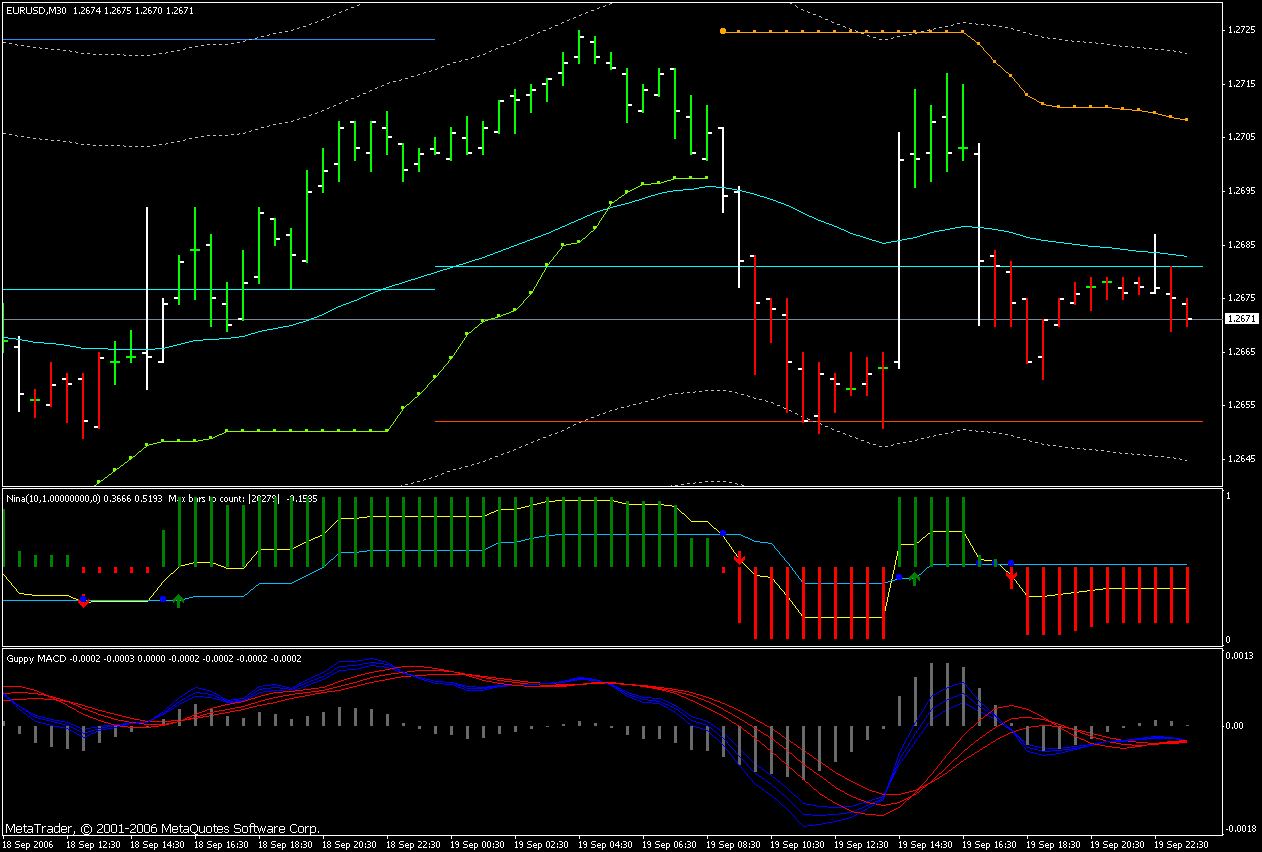This screenshot has width=1262, height=852.
Task: Click the 1.2645 price scale label
Action: click(1243, 458)
